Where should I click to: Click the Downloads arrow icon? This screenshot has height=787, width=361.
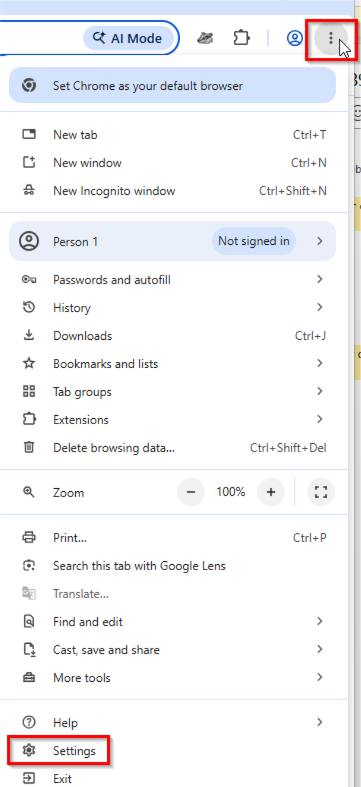point(29,335)
